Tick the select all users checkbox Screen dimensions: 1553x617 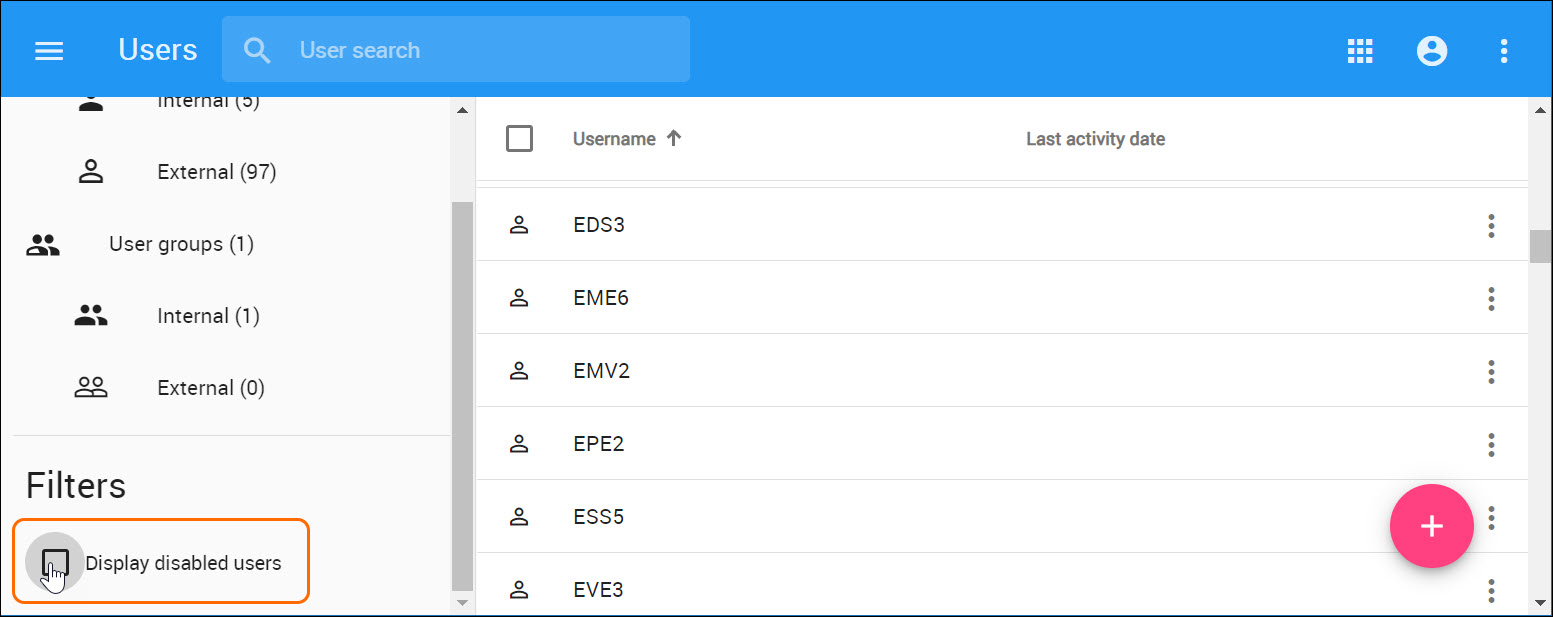click(x=520, y=139)
